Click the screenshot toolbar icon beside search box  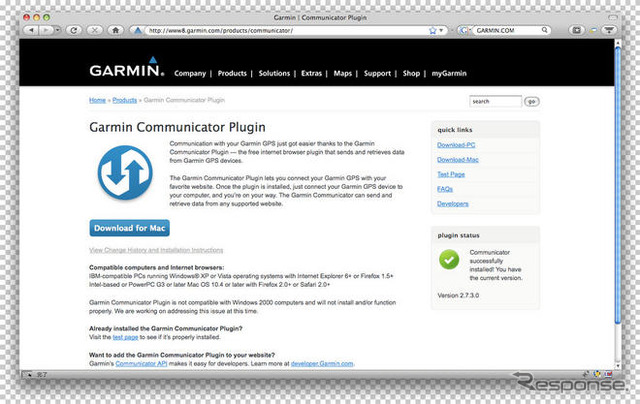[x=576, y=30]
